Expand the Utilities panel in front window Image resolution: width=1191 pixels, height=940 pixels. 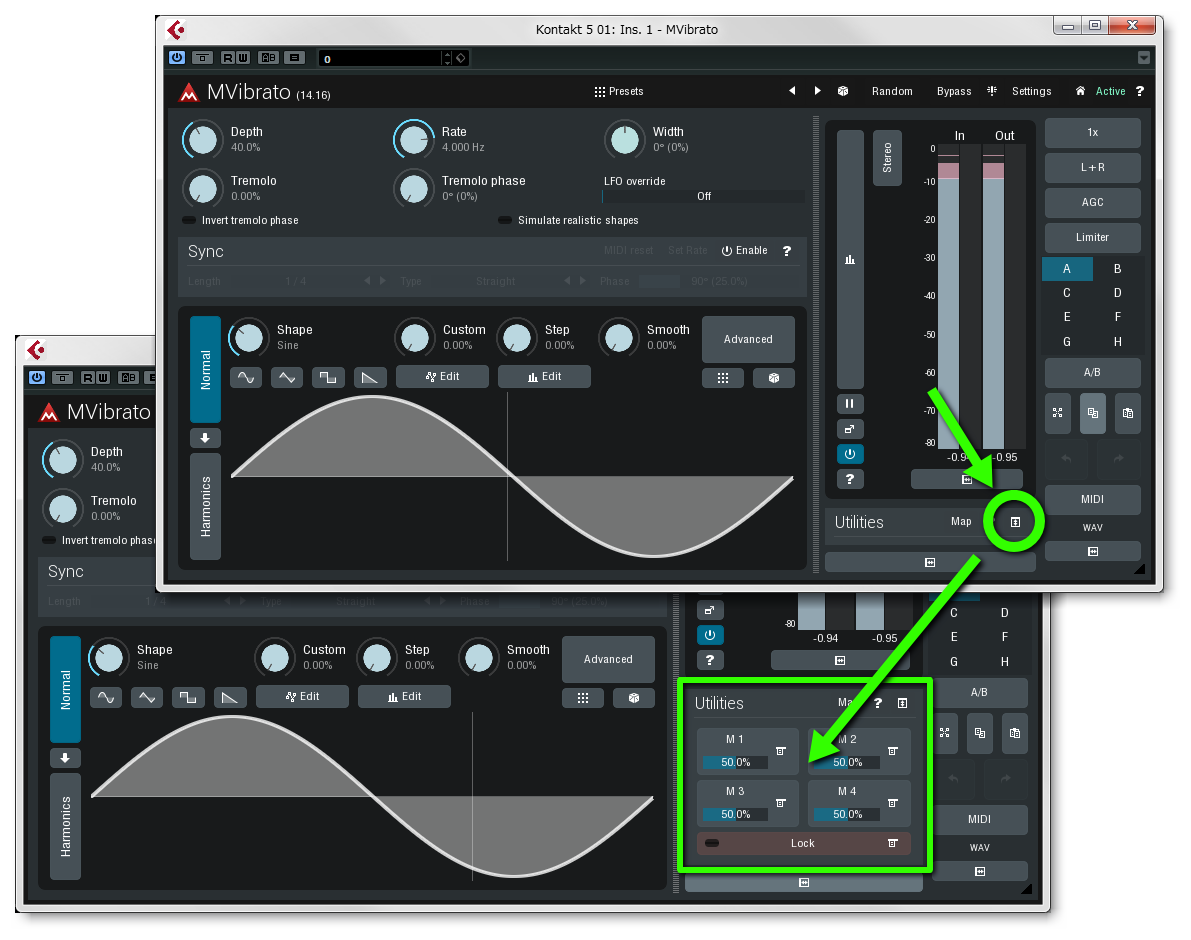click(x=1015, y=522)
